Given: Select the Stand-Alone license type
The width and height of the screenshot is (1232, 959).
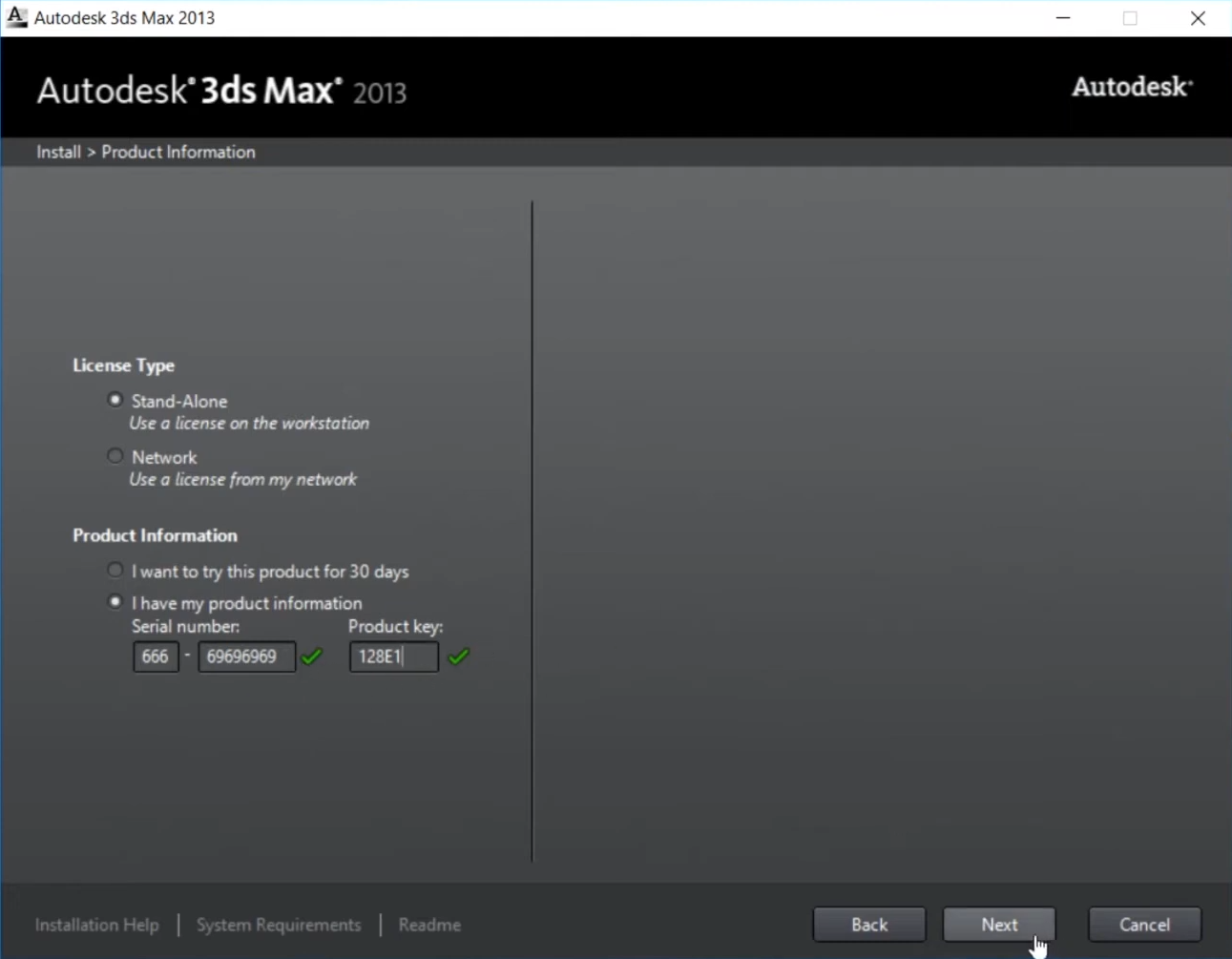Looking at the screenshot, I should tap(115, 400).
